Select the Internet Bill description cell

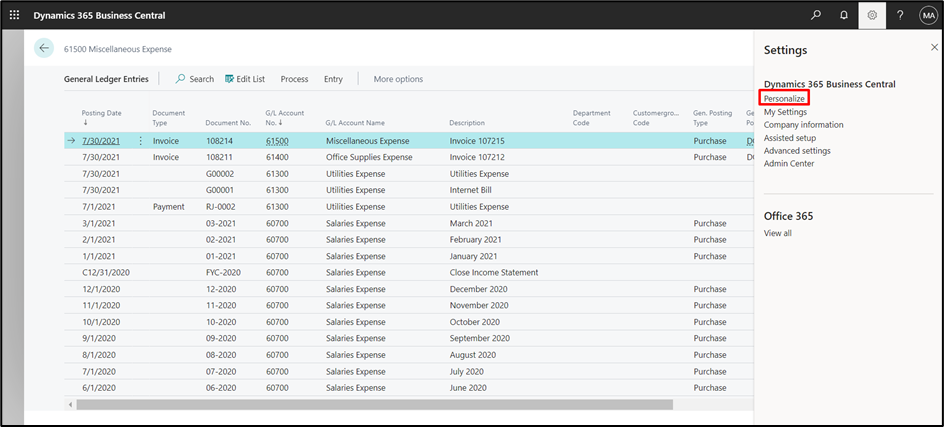470,190
